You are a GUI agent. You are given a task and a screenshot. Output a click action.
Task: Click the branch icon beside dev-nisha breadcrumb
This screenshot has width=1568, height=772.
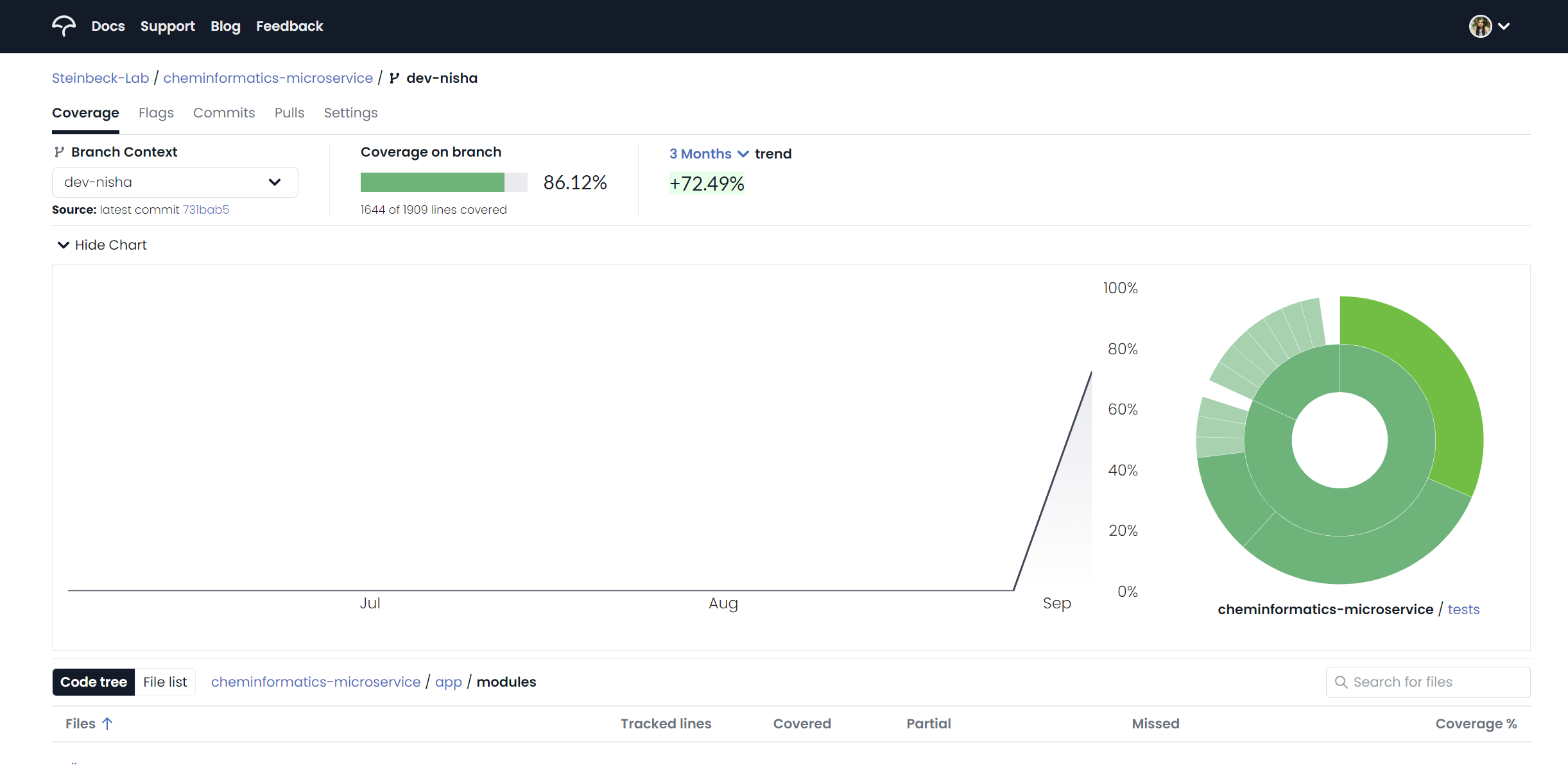tap(394, 78)
